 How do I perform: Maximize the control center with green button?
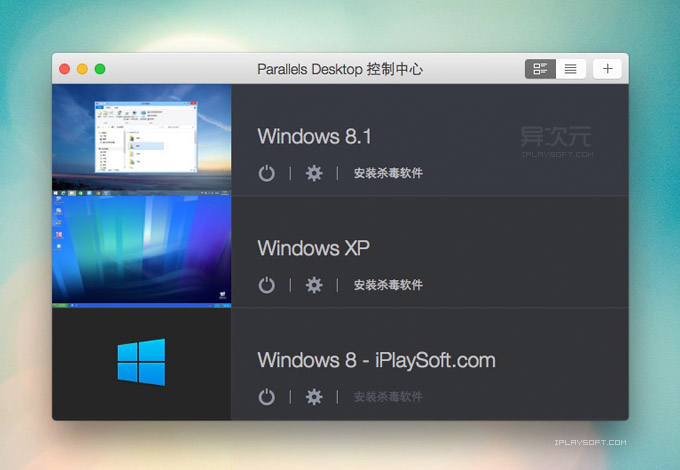click(100, 69)
